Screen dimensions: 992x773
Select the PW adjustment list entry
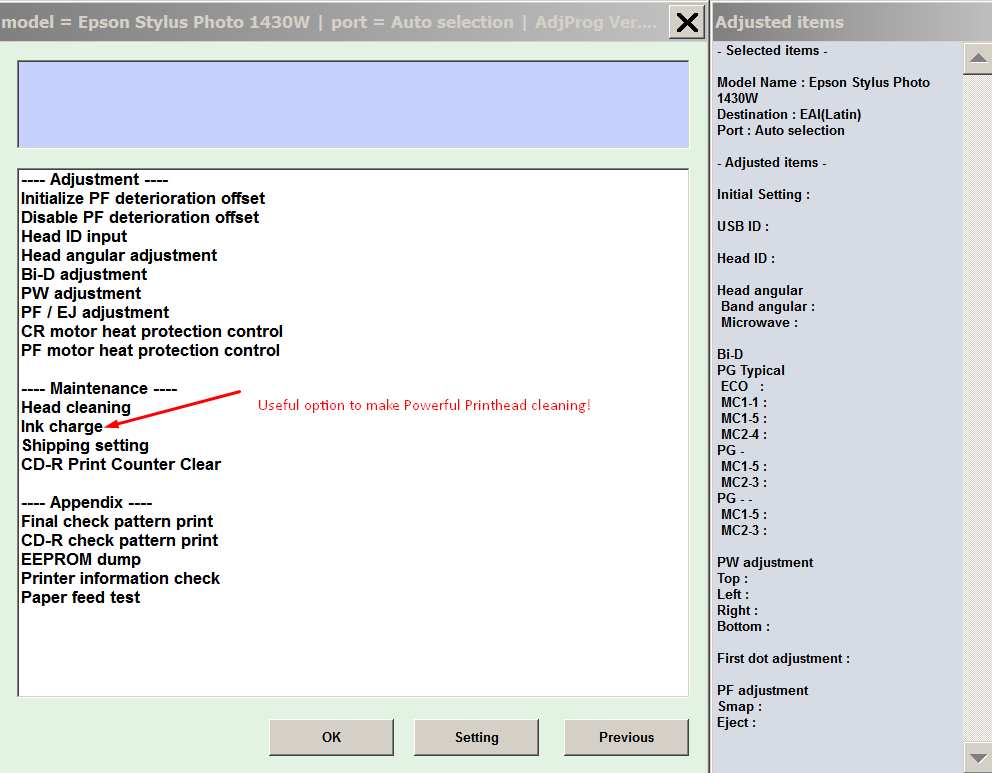81,294
